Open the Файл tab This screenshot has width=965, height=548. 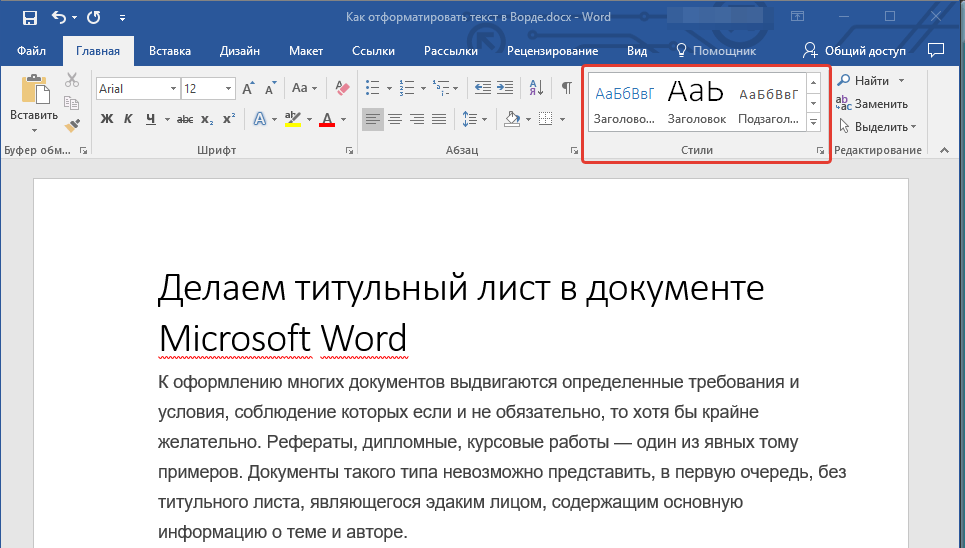(x=31, y=51)
